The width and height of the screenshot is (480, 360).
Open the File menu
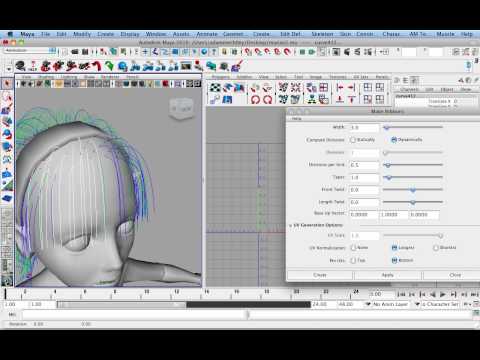click(45, 34)
